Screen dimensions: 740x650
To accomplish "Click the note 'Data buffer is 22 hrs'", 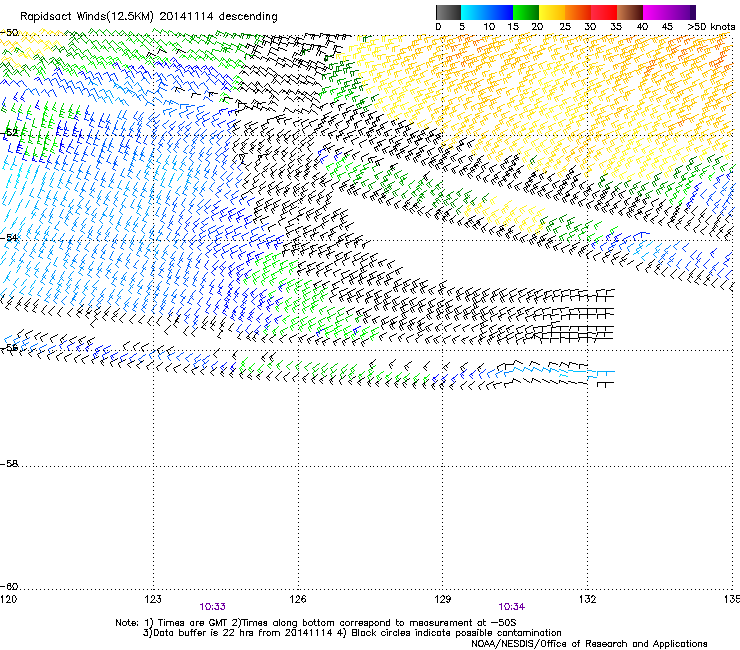I will (199, 633).
